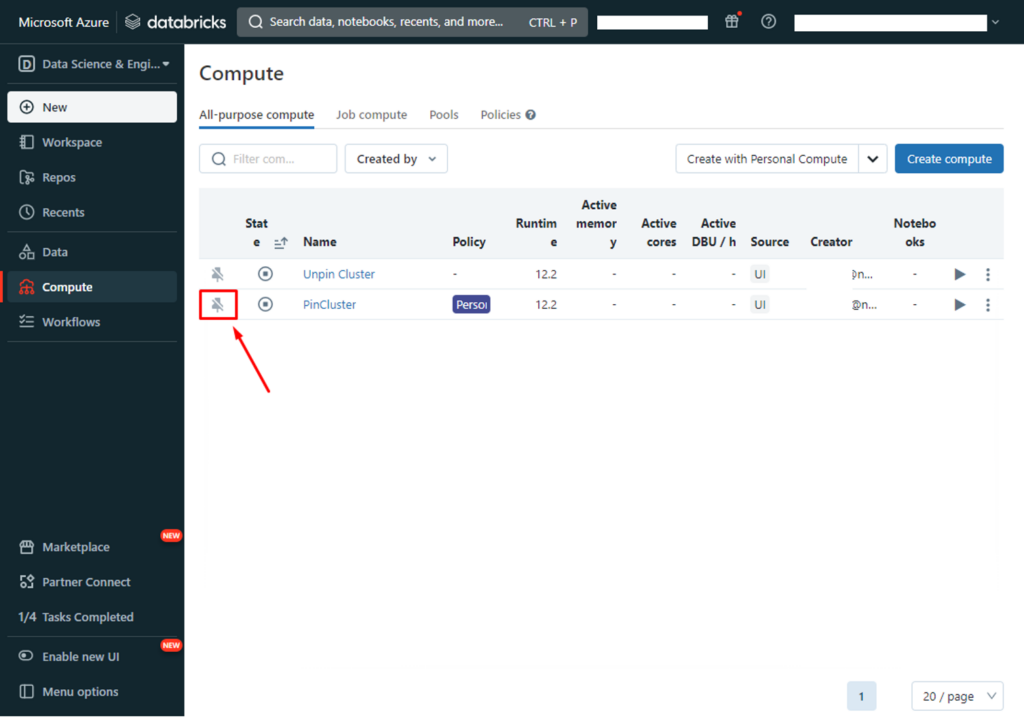Viewport: 1024px width, 719px height.
Task: Click the Create compute button
Action: tap(948, 159)
